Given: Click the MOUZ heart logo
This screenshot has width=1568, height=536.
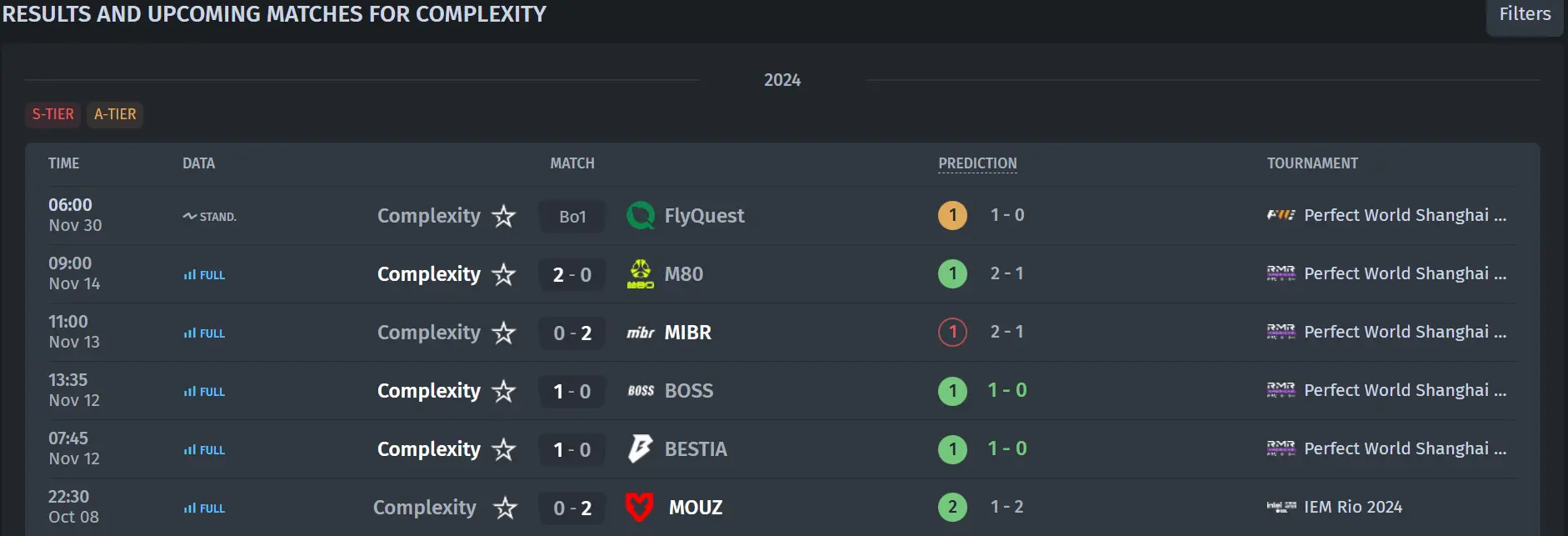Looking at the screenshot, I should click(x=640, y=507).
